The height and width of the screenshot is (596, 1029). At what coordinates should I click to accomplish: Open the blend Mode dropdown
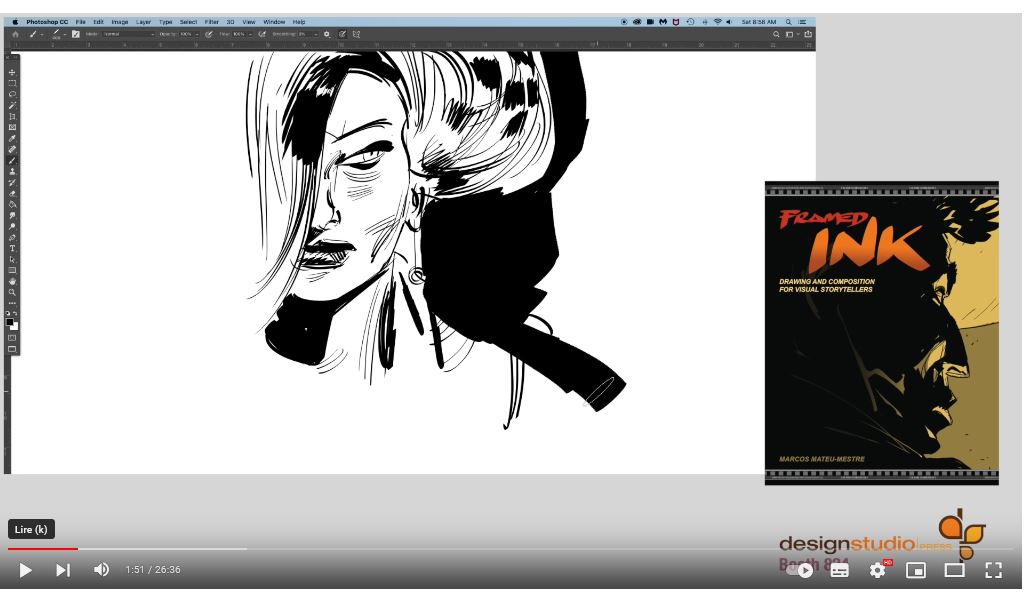(129, 34)
